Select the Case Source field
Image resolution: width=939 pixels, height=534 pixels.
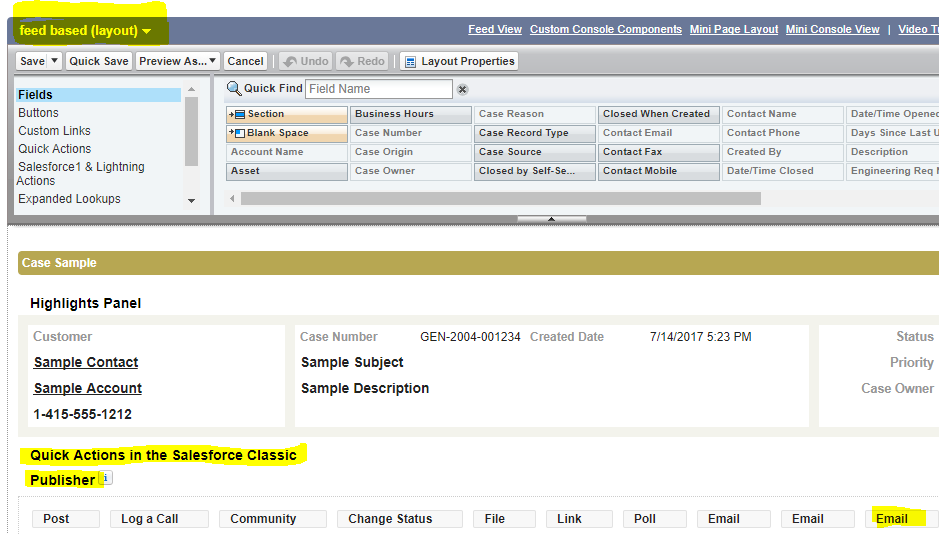pos(535,152)
